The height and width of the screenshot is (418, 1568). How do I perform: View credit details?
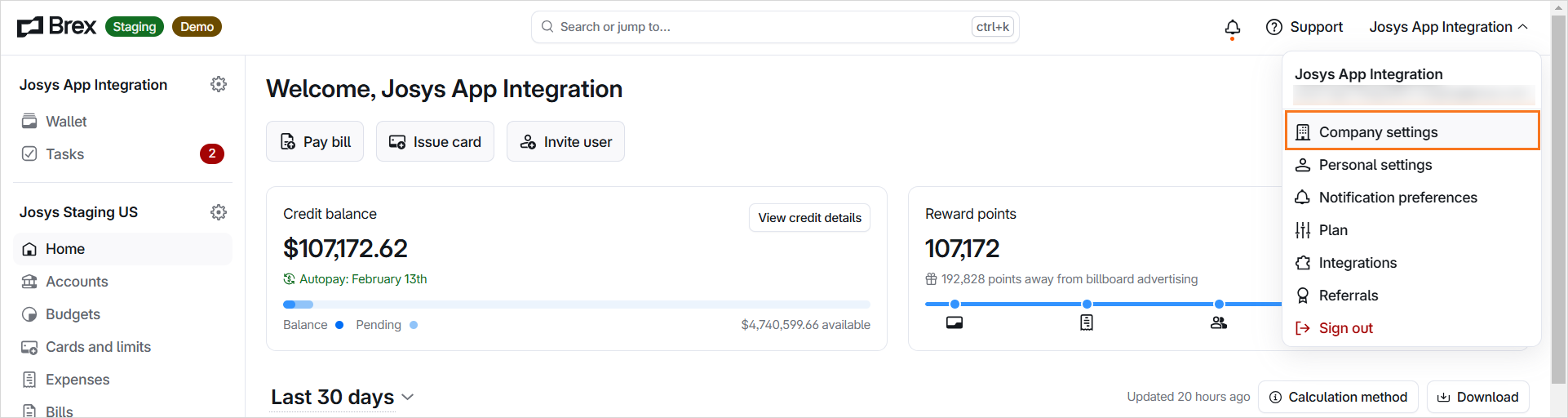(809, 218)
